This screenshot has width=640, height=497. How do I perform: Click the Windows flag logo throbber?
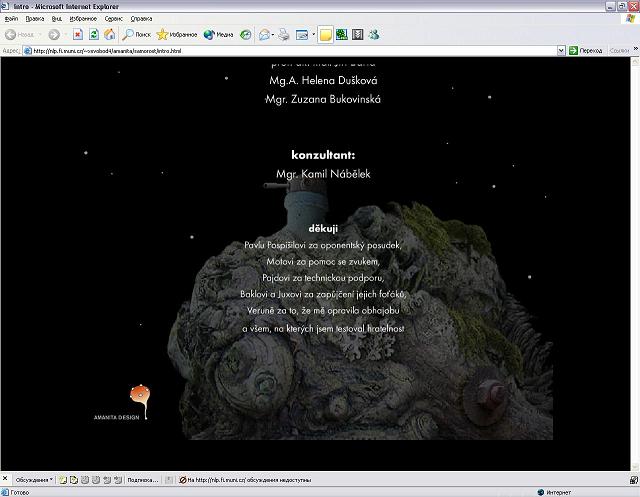click(x=631, y=19)
